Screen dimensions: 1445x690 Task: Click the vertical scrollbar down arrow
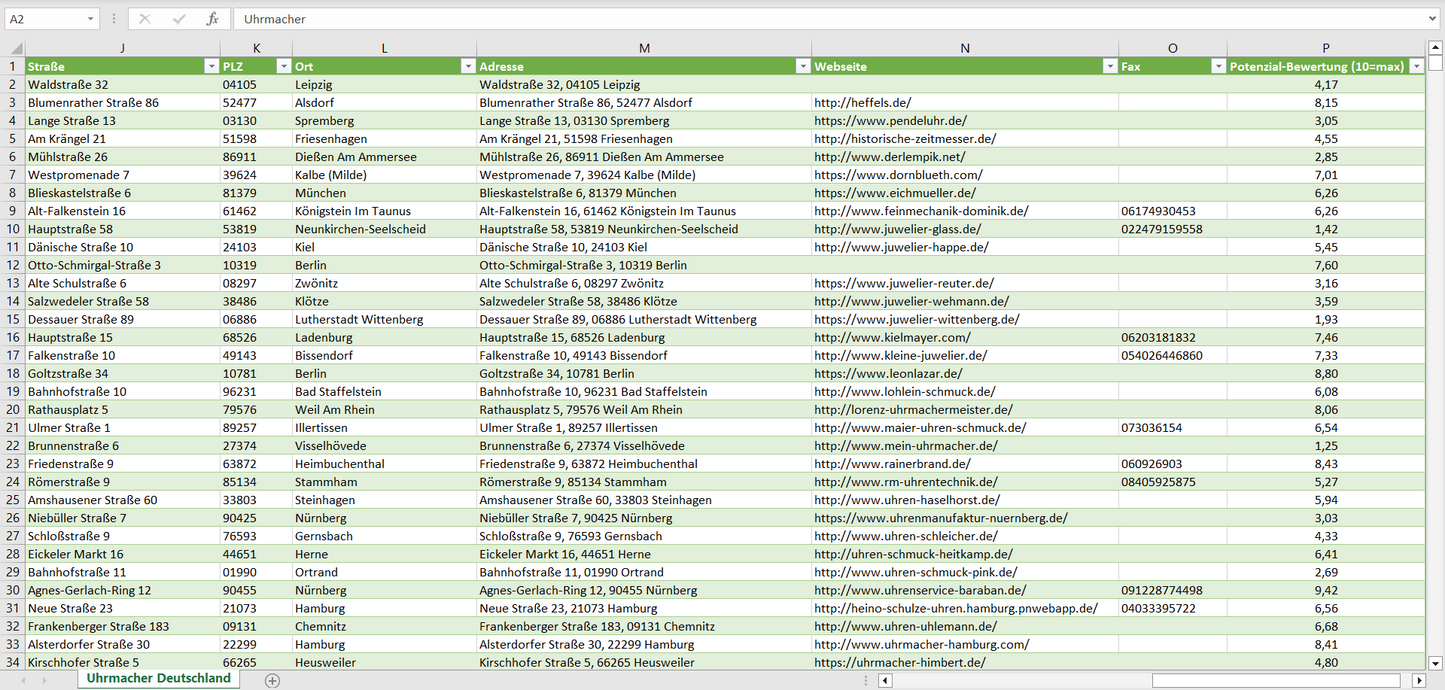(1436, 662)
